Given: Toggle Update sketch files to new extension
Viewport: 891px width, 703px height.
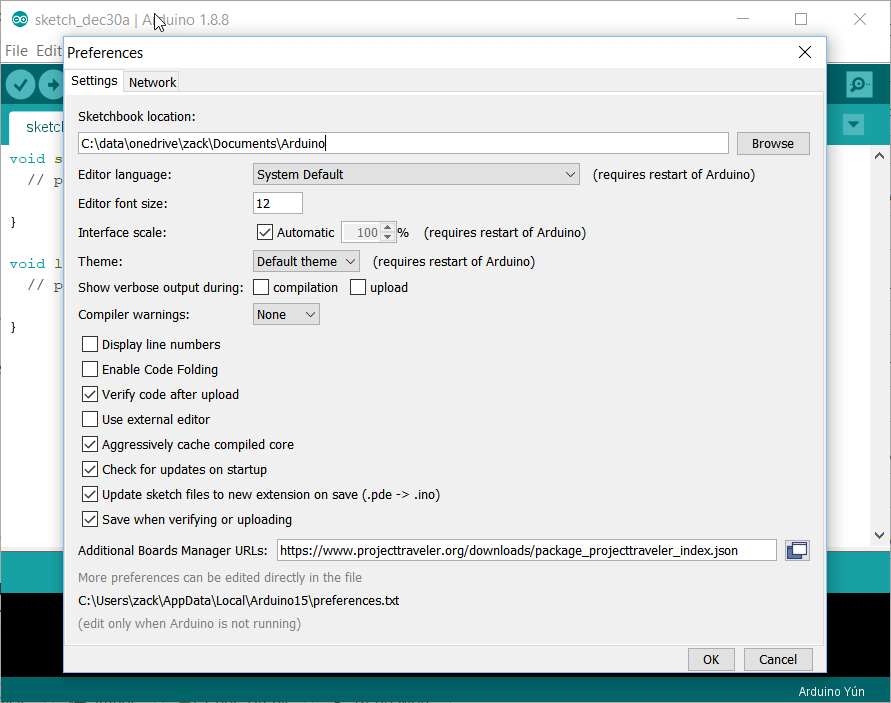Looking at the screenshot, I should click(x=90, y=494).
